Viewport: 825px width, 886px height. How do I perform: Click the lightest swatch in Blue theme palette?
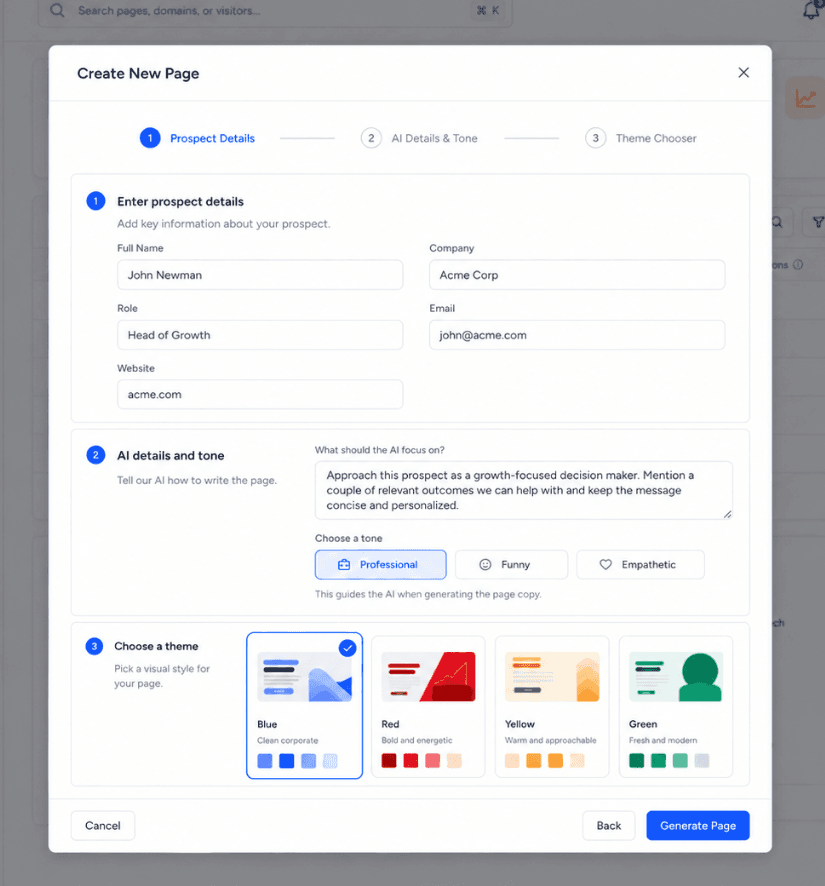tap(331, 761)
